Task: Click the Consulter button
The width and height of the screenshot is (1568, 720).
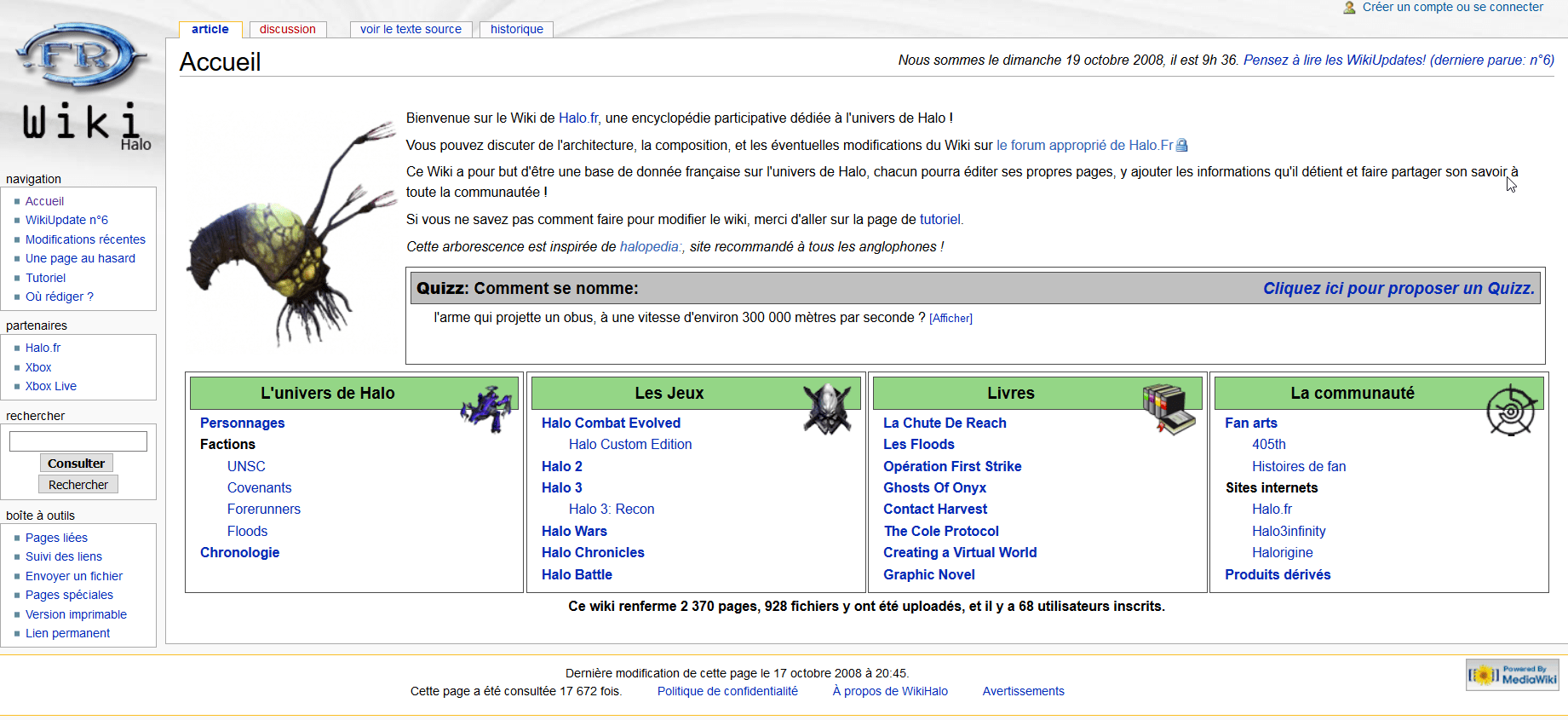Action: (x=77, y=464)
